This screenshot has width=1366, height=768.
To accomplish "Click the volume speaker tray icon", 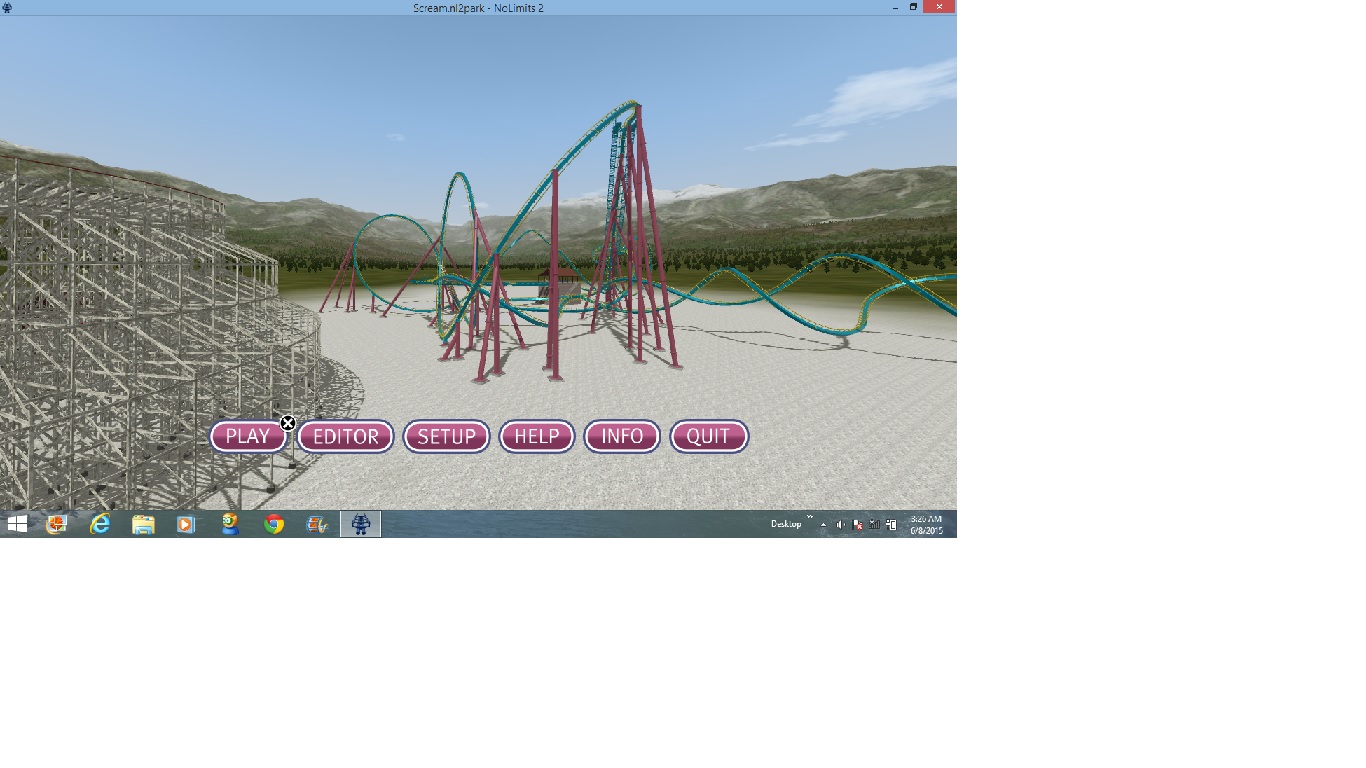I will click(840, 525).
